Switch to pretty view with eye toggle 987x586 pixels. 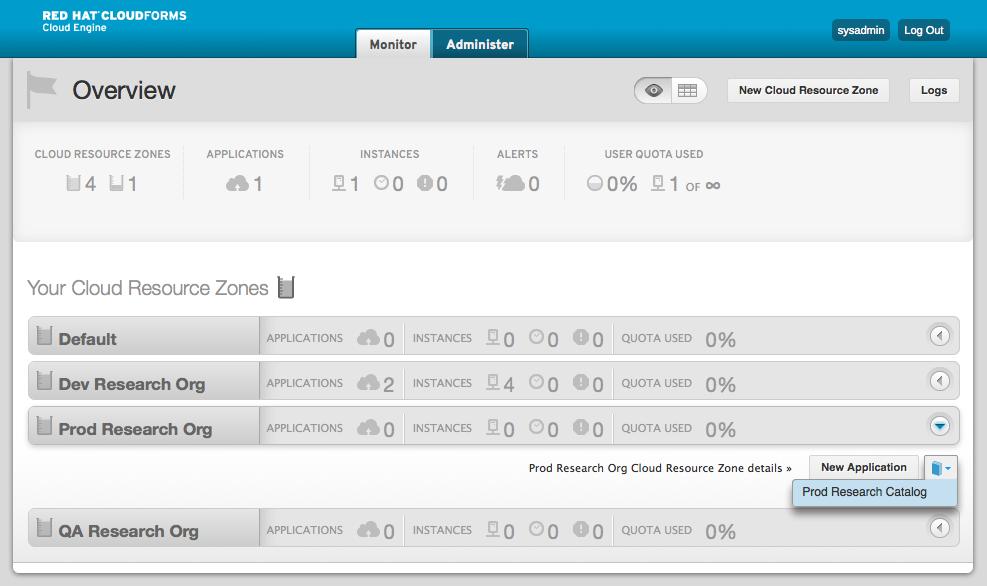pyautogui.click(x=654, y=90)
